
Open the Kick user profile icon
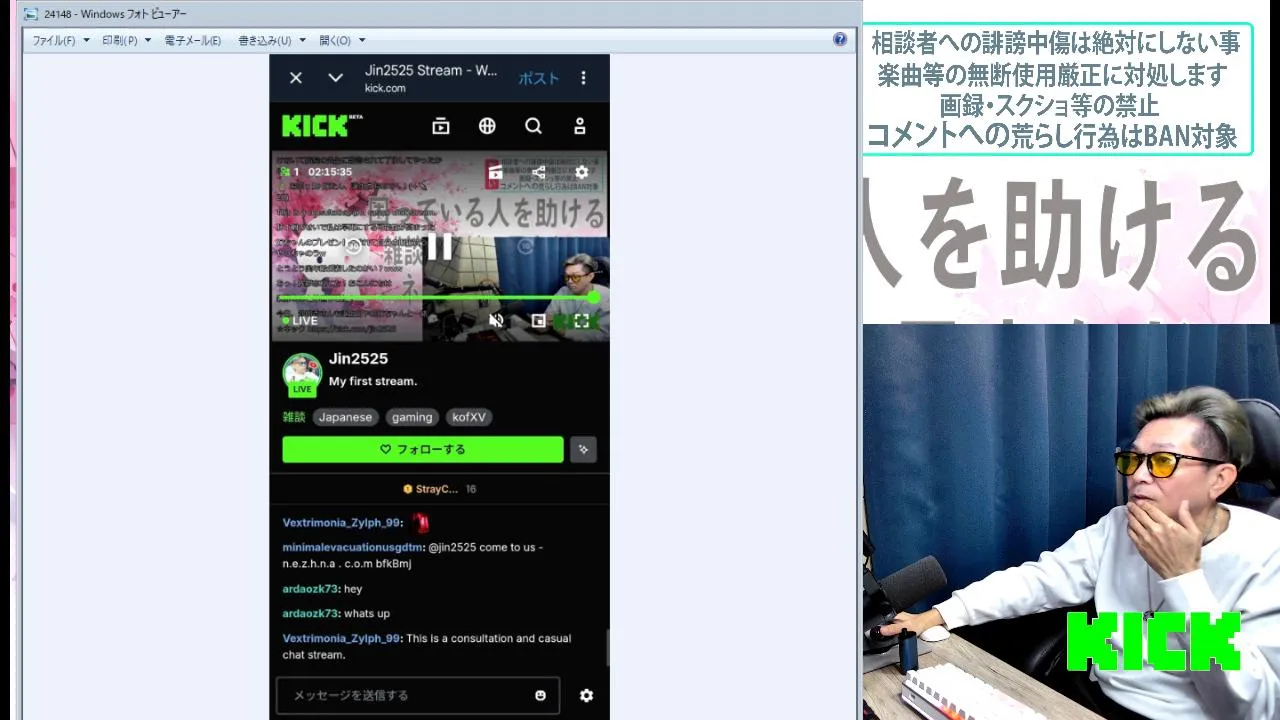click(579, 126)
